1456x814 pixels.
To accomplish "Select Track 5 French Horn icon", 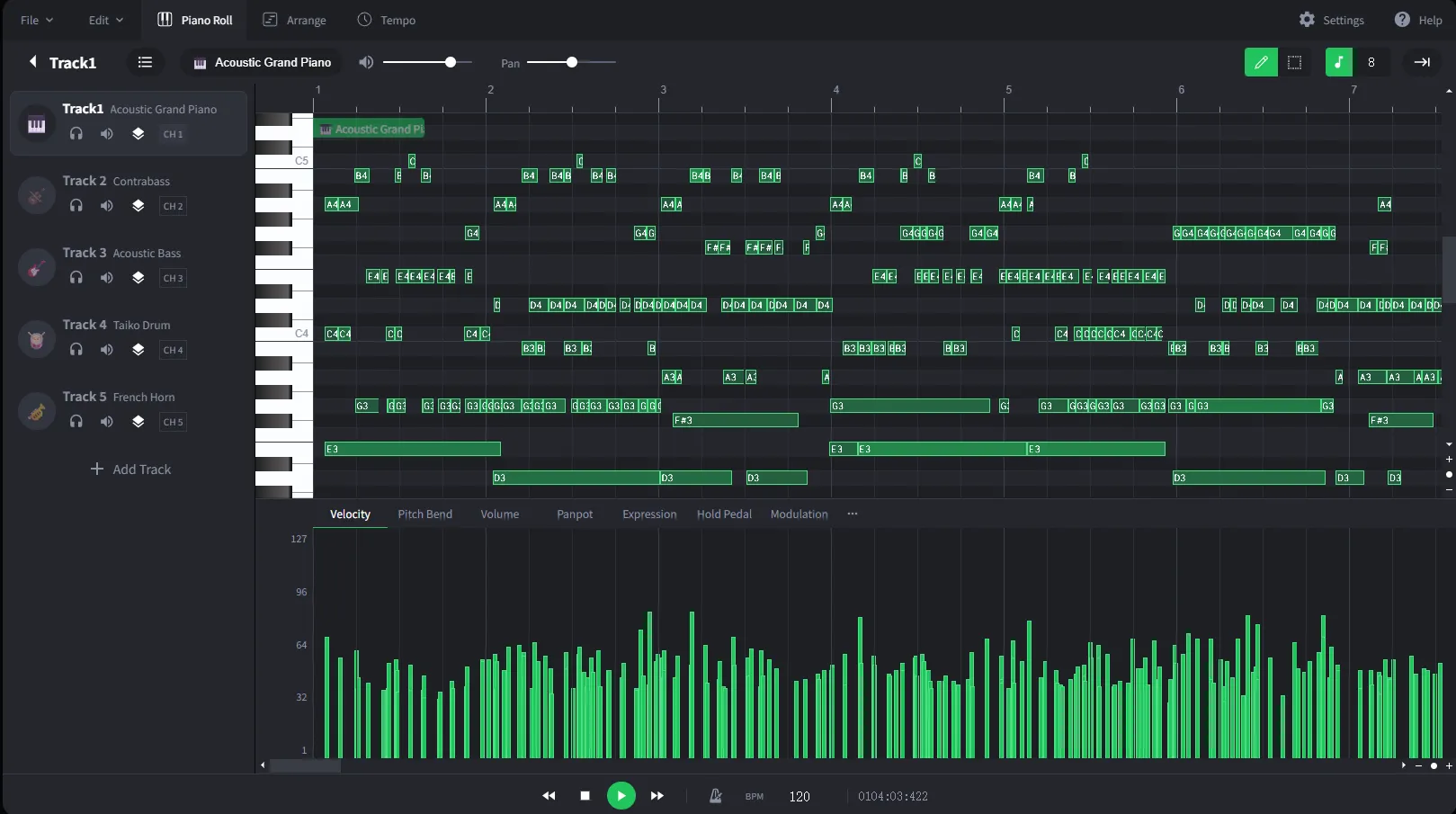I will coord(37,412).
